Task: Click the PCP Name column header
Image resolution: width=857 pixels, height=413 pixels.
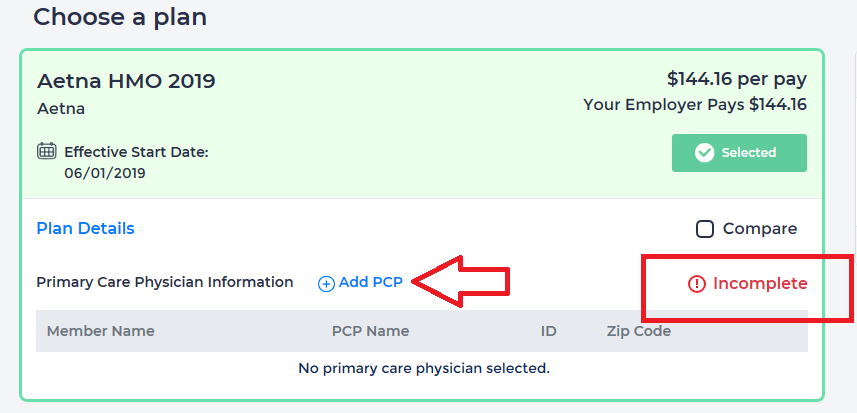Action: click(x=370, y=331)
